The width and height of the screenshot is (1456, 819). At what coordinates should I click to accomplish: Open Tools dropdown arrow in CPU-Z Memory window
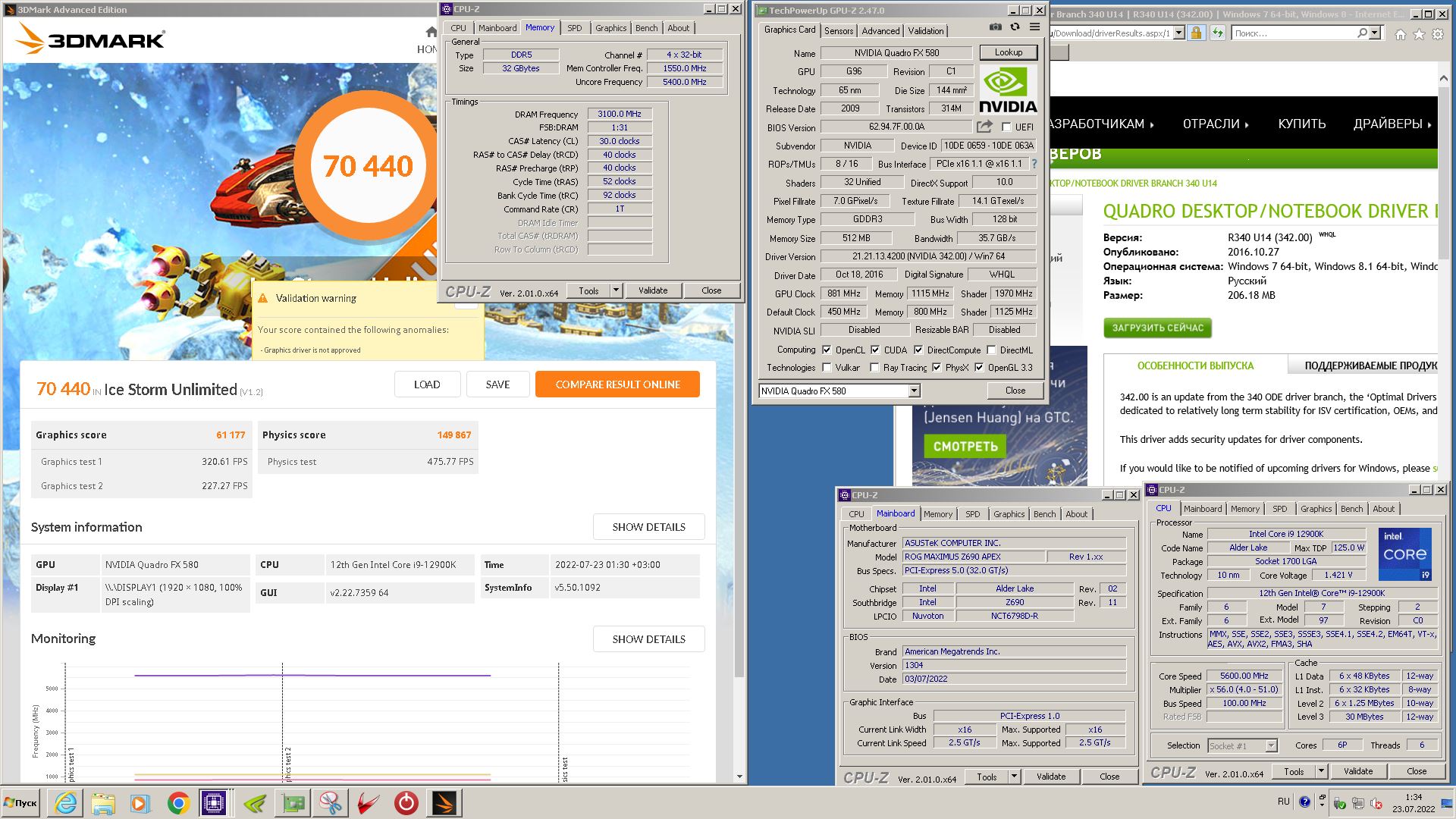(616, 290)
